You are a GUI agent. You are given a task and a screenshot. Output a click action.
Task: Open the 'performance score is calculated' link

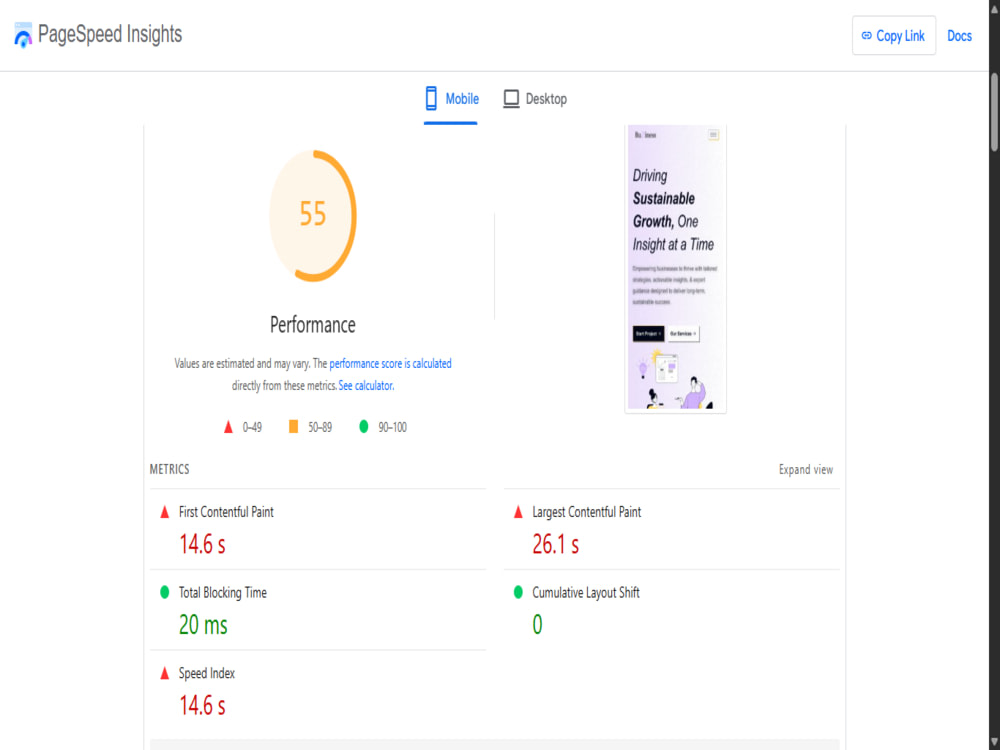[390, 364]
